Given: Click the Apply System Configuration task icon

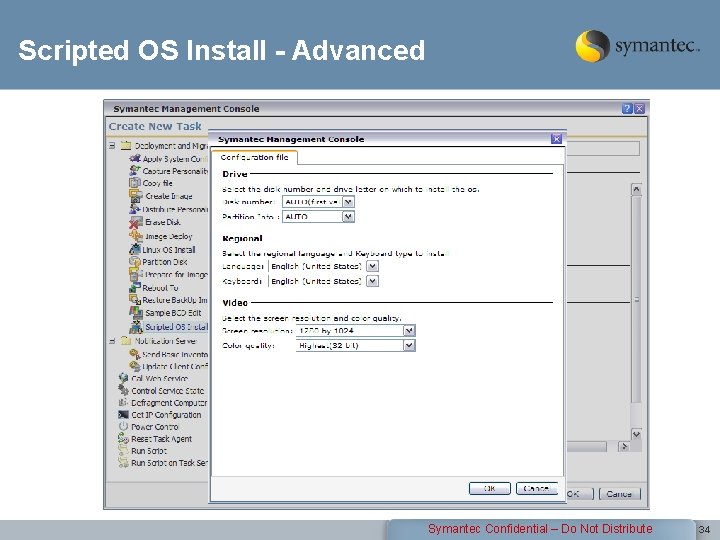Looking at the screenshot, I should coord(135,158).
